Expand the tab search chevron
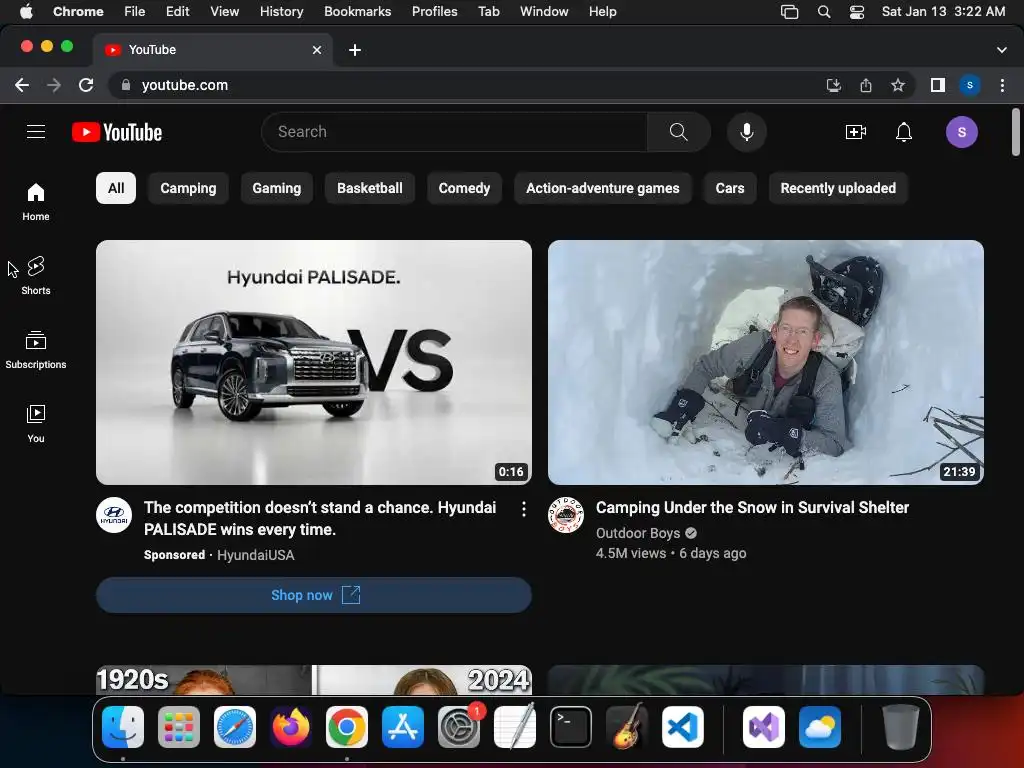The image size is (1024, 768). tap(1002, 50)
